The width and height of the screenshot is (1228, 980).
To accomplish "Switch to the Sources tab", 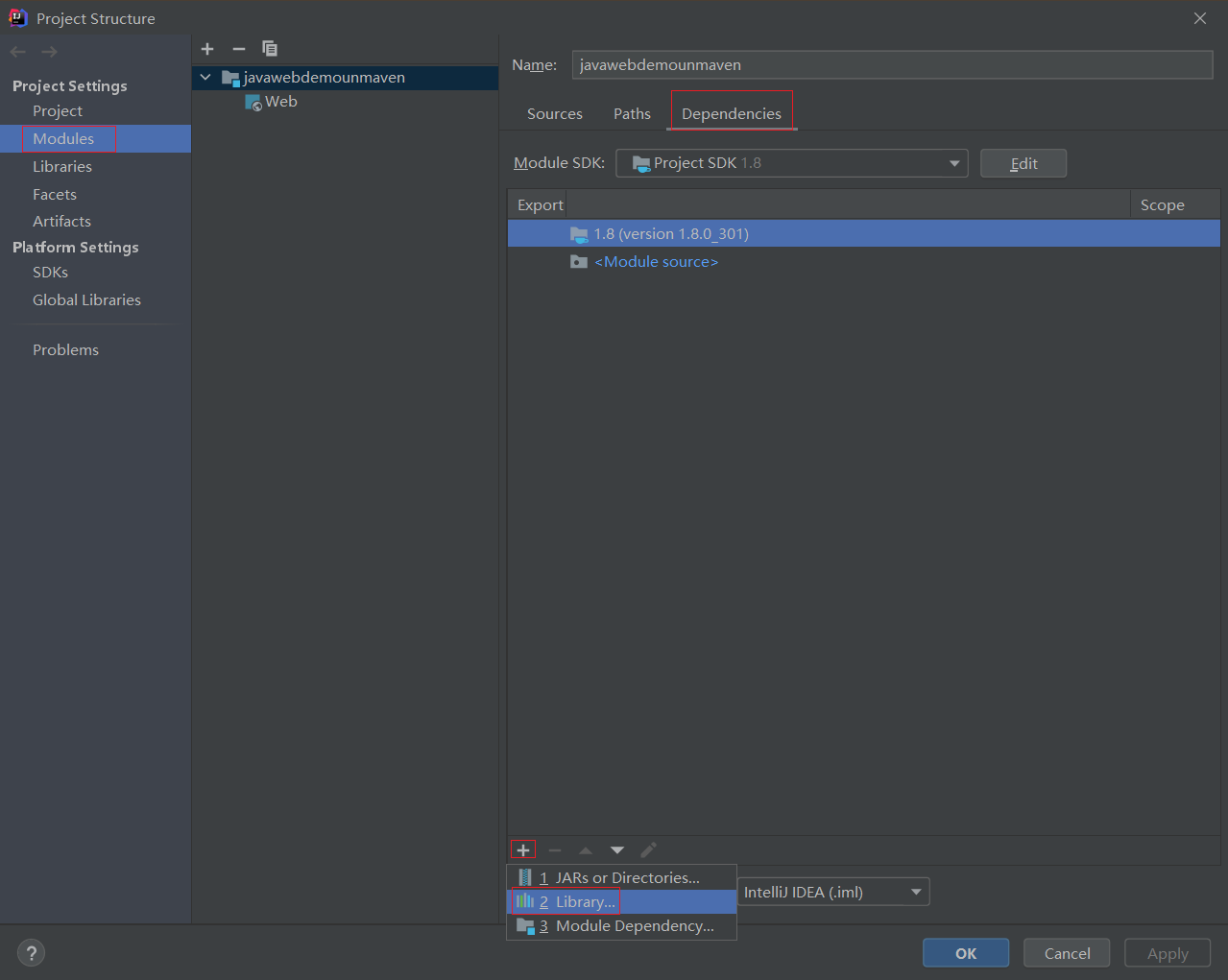I will coord(554,114).
